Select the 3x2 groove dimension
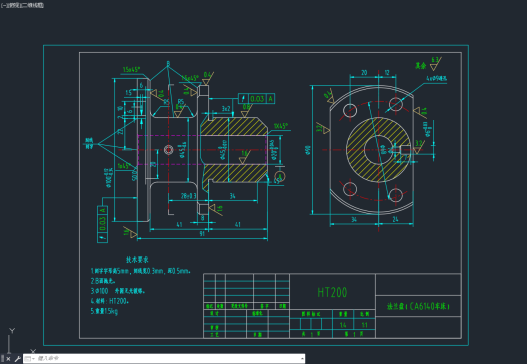Screen dimensions: 527x364 click(226, 109)
